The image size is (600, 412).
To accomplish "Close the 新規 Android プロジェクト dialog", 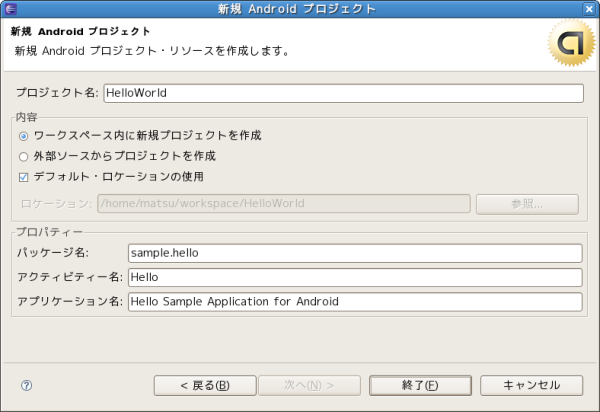I will pos(589,9).
